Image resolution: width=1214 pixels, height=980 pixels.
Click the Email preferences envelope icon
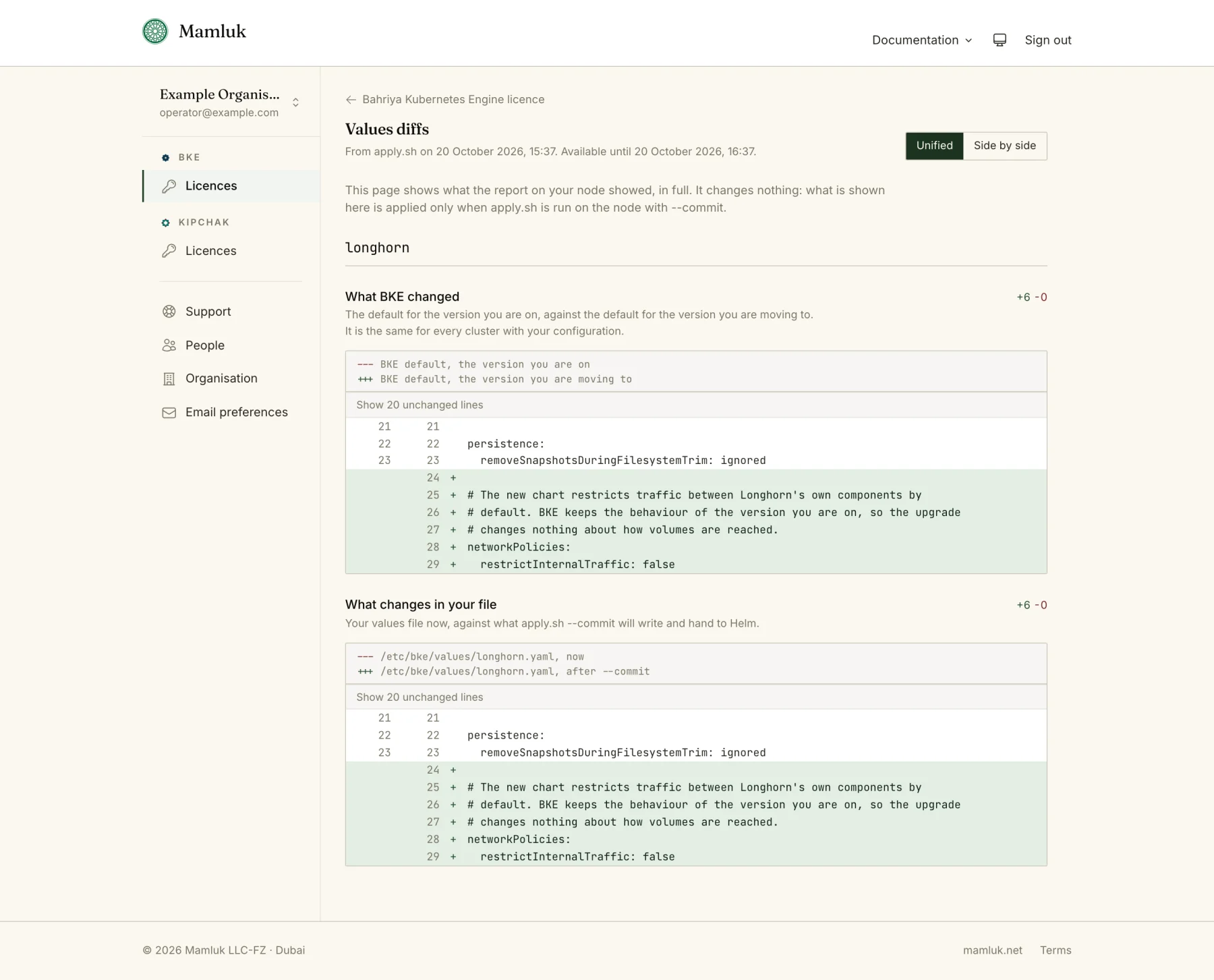[x=169, y=413]
